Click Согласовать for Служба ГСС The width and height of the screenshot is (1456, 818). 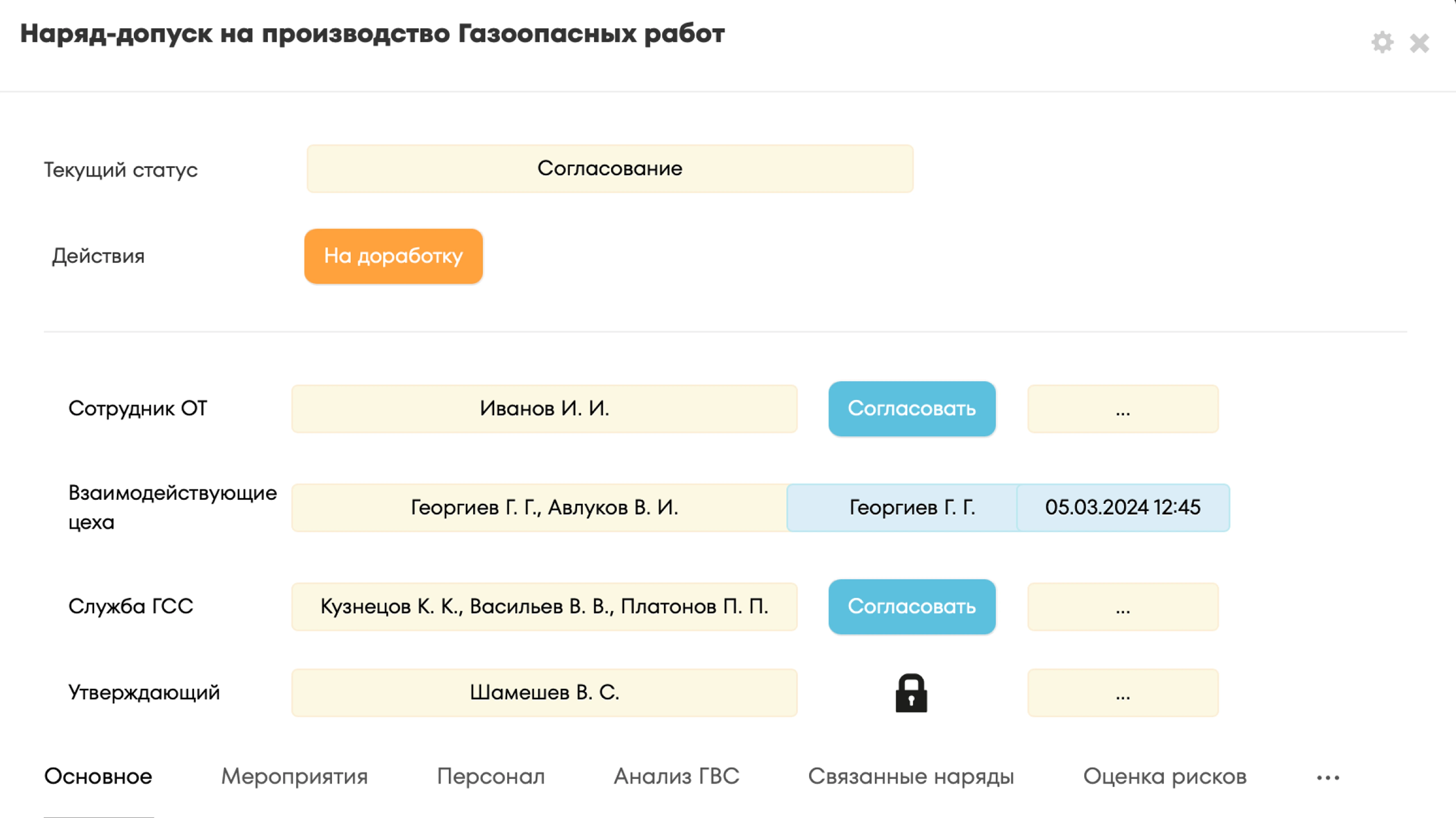[x=912, y=606]
